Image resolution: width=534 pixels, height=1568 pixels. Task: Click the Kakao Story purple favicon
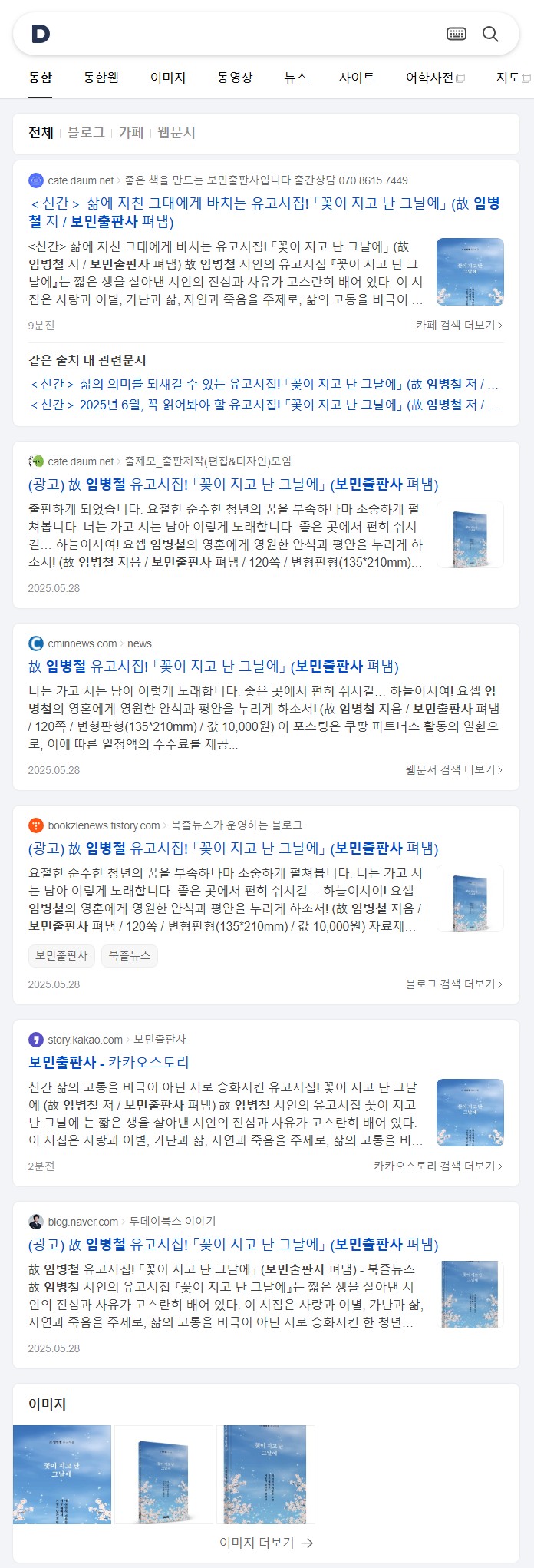point(36,1040)
